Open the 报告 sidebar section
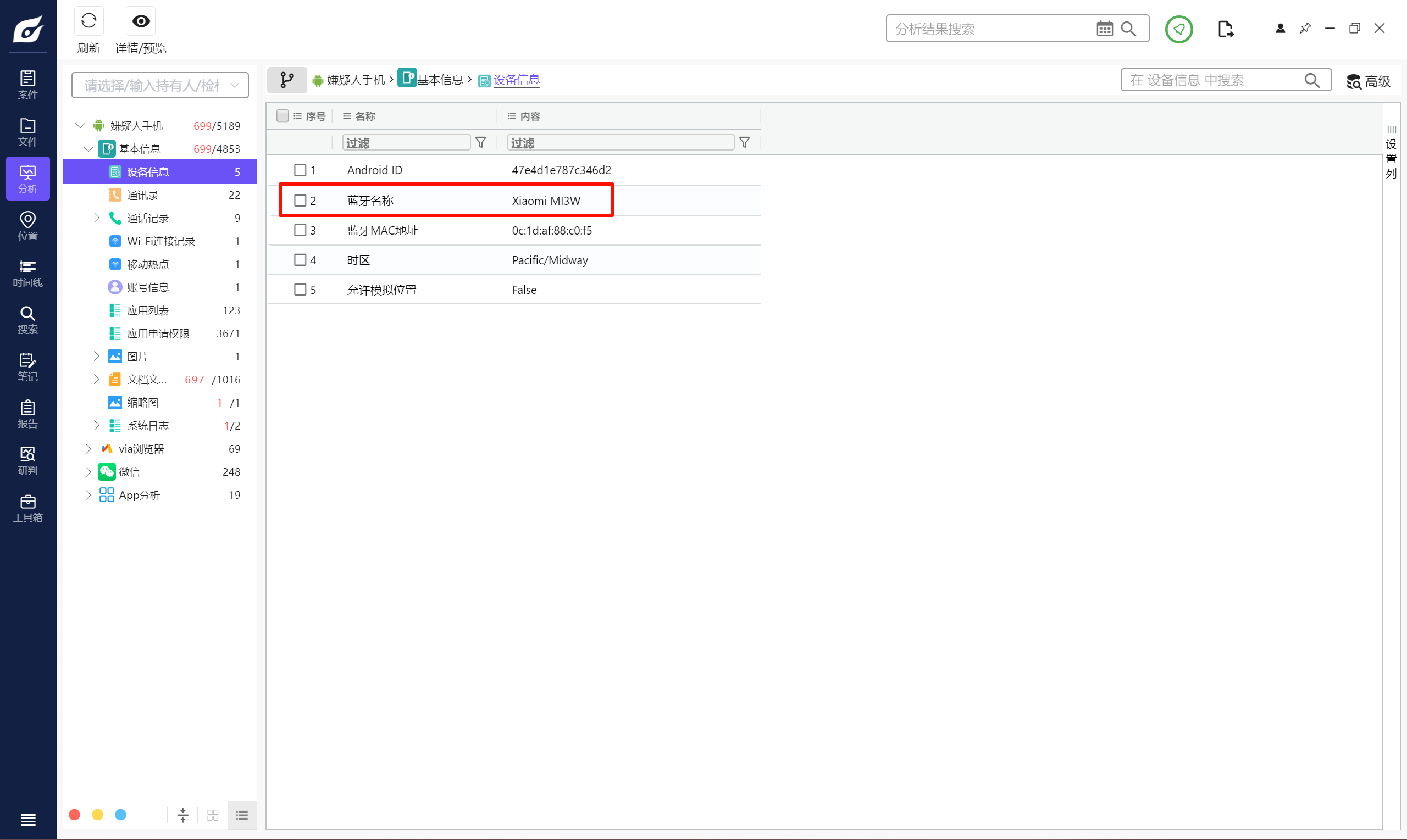The width and height of the screenshot is (1407, 840). [27, 414]
